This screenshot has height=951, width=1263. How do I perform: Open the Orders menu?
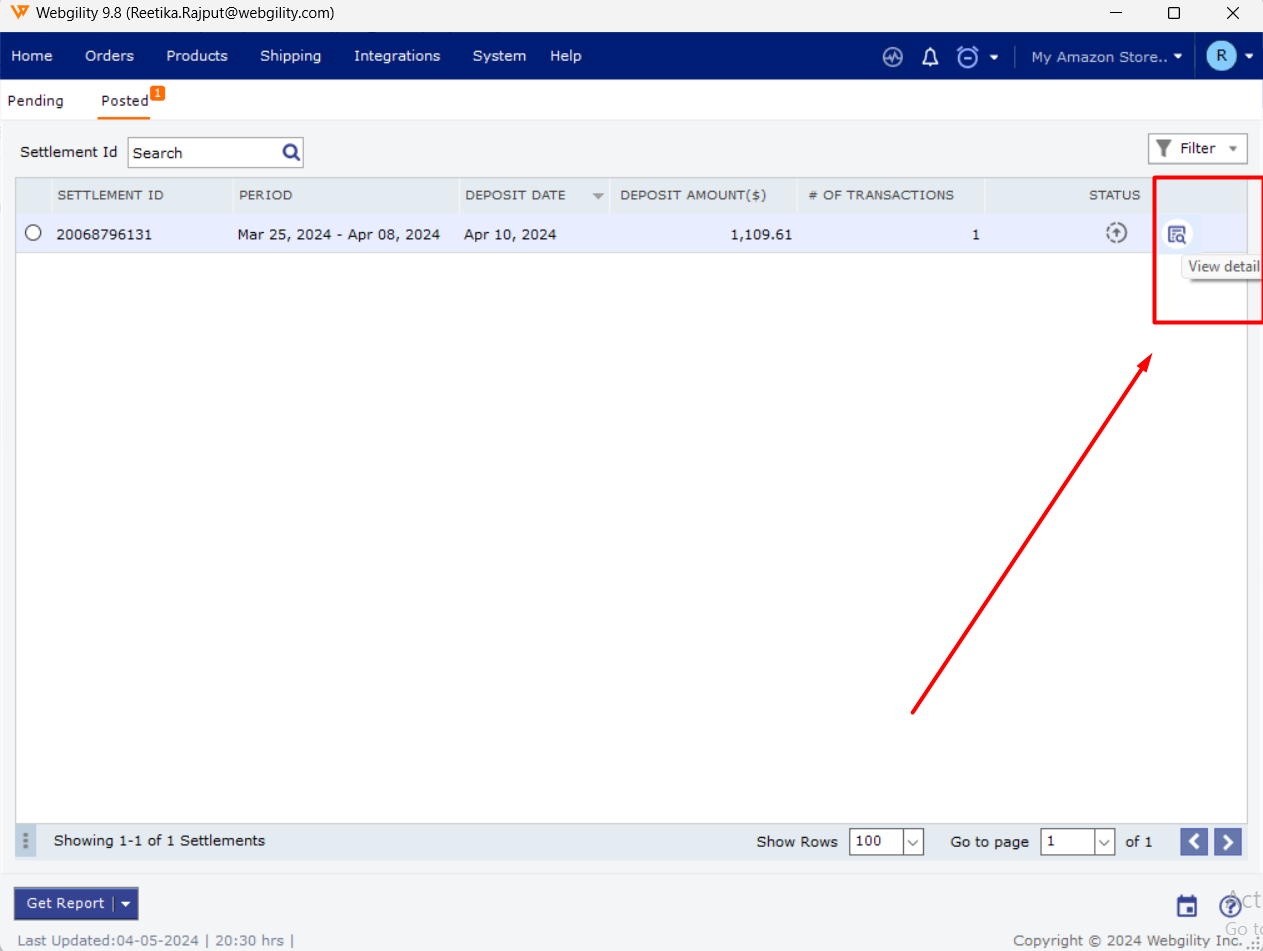109,56
